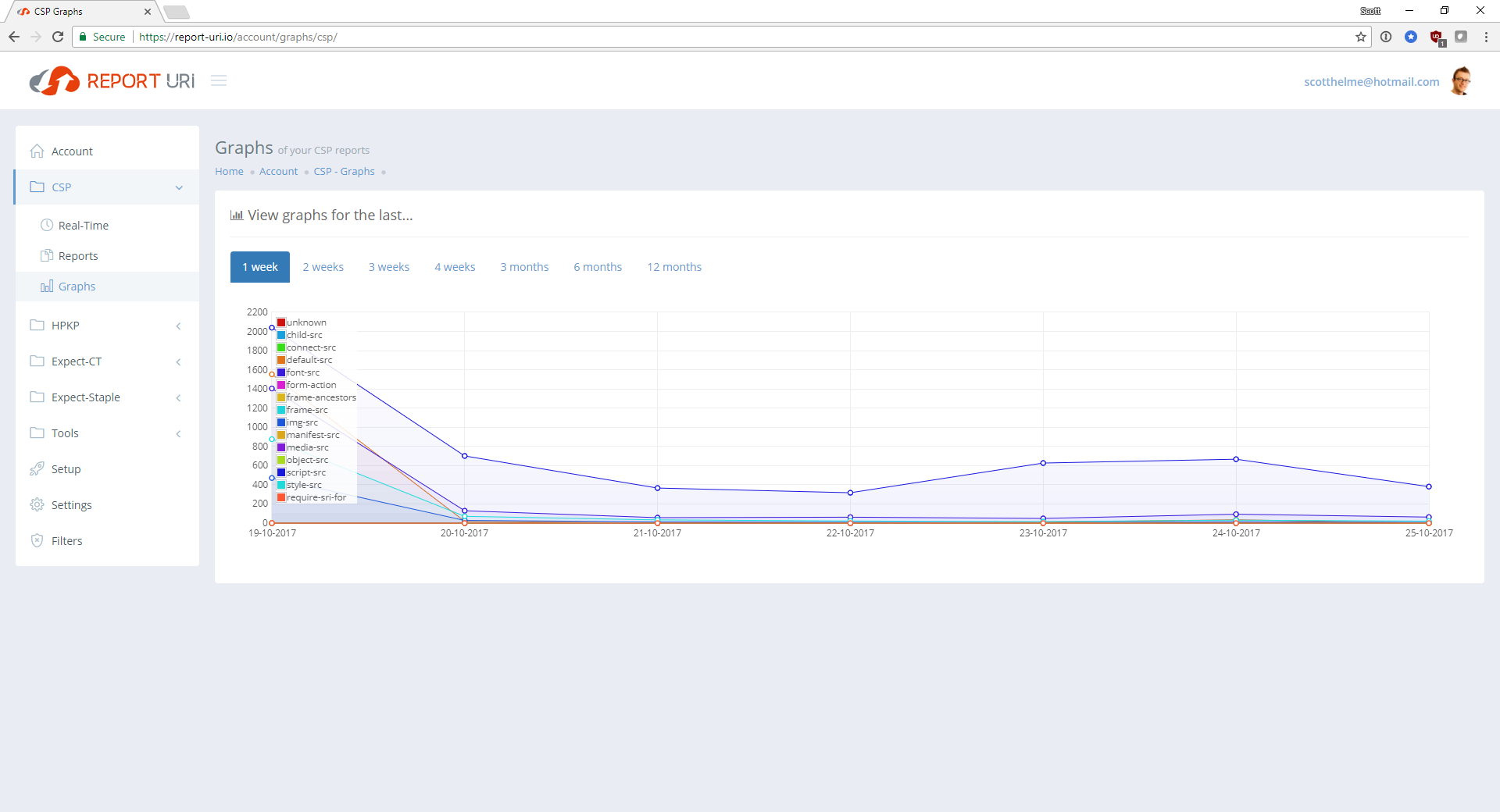Open the Filters section

[66, 540]
